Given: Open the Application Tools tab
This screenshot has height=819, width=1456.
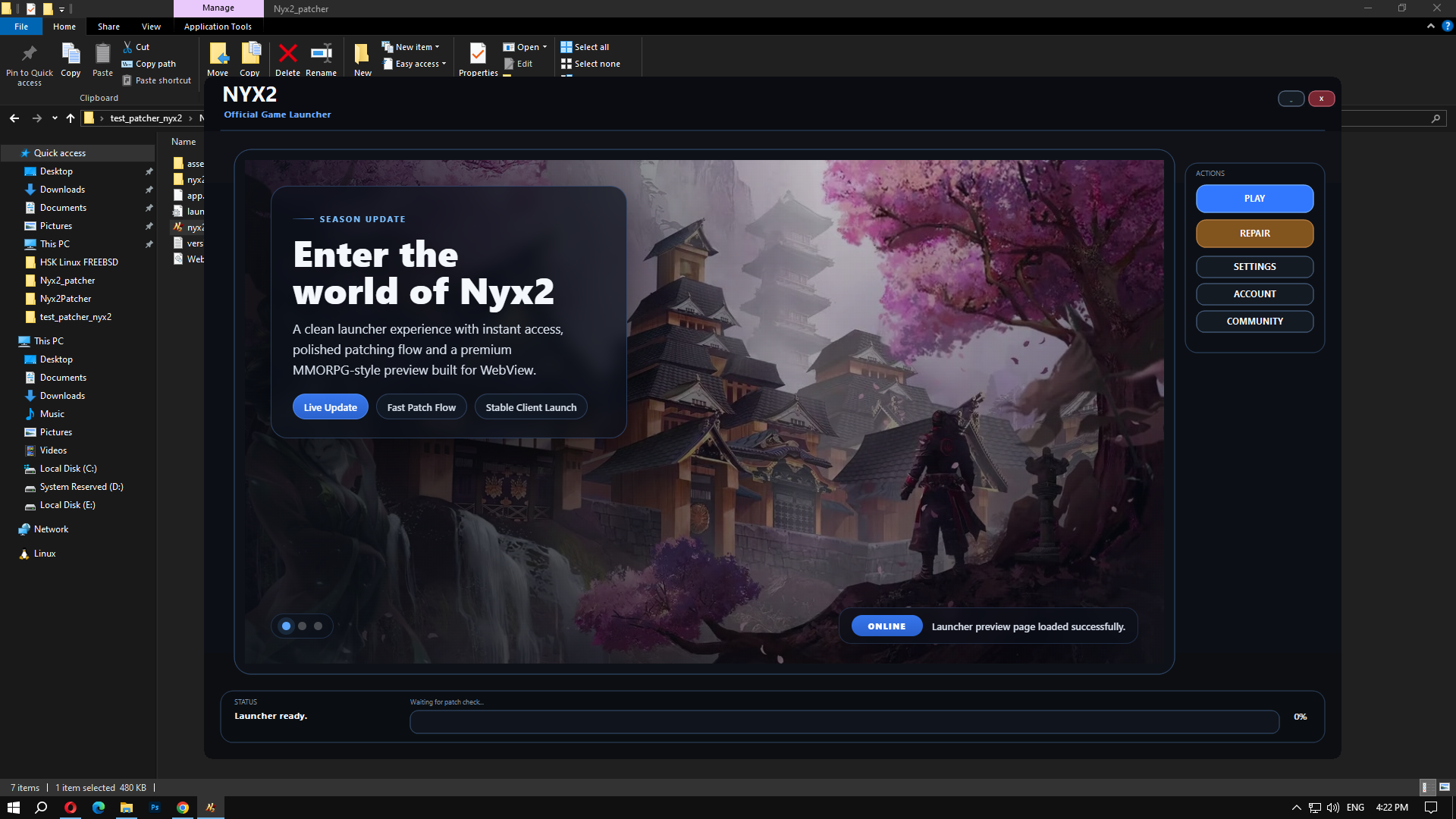Looking at the screenshot, I should 218,26.
